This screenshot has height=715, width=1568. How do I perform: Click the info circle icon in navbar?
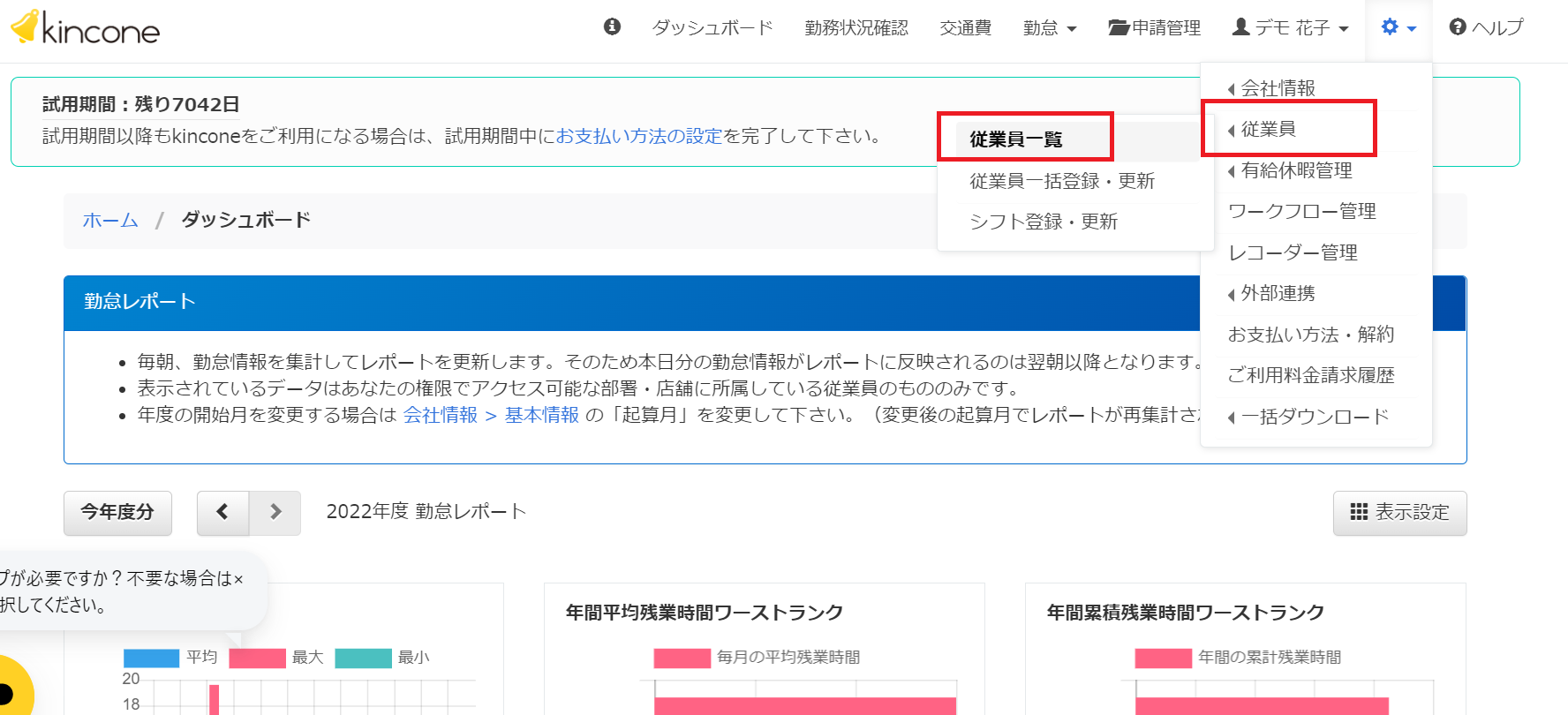click(x=612, y=26)
